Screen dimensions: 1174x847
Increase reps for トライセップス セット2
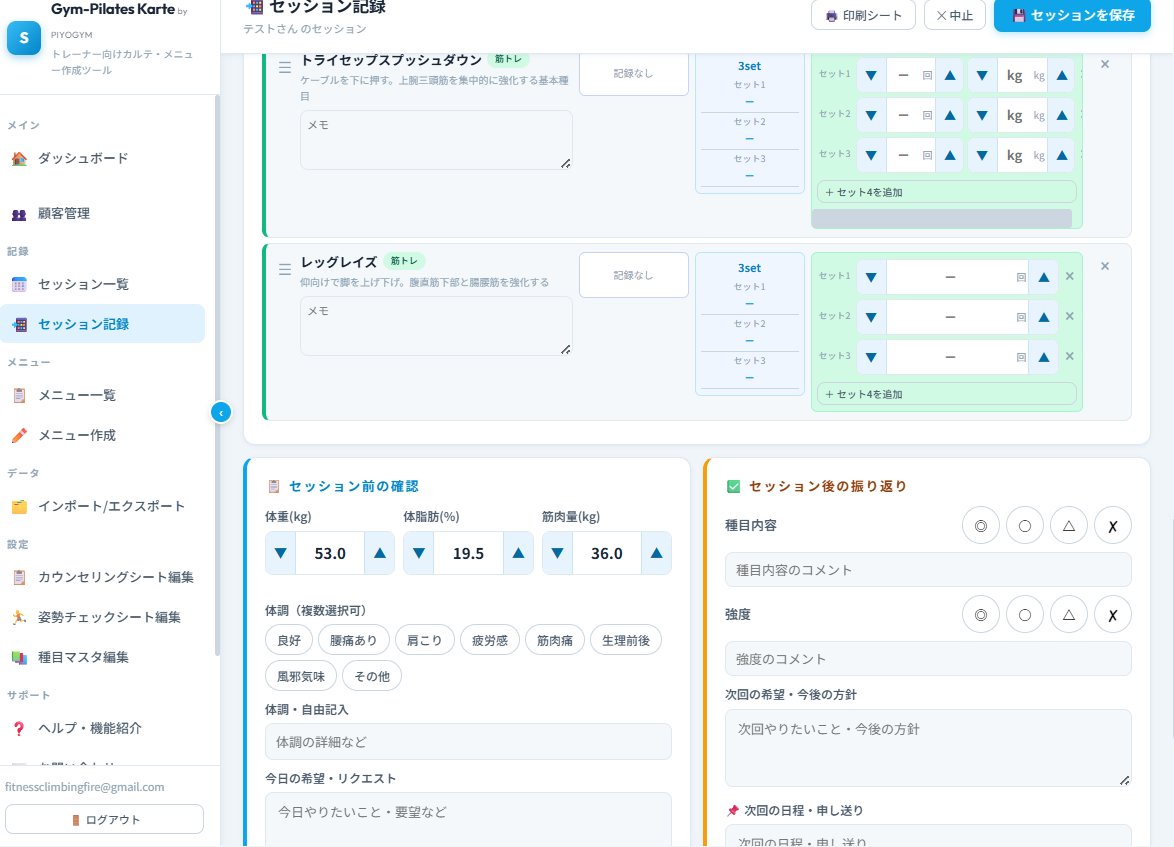pos(950,115)
